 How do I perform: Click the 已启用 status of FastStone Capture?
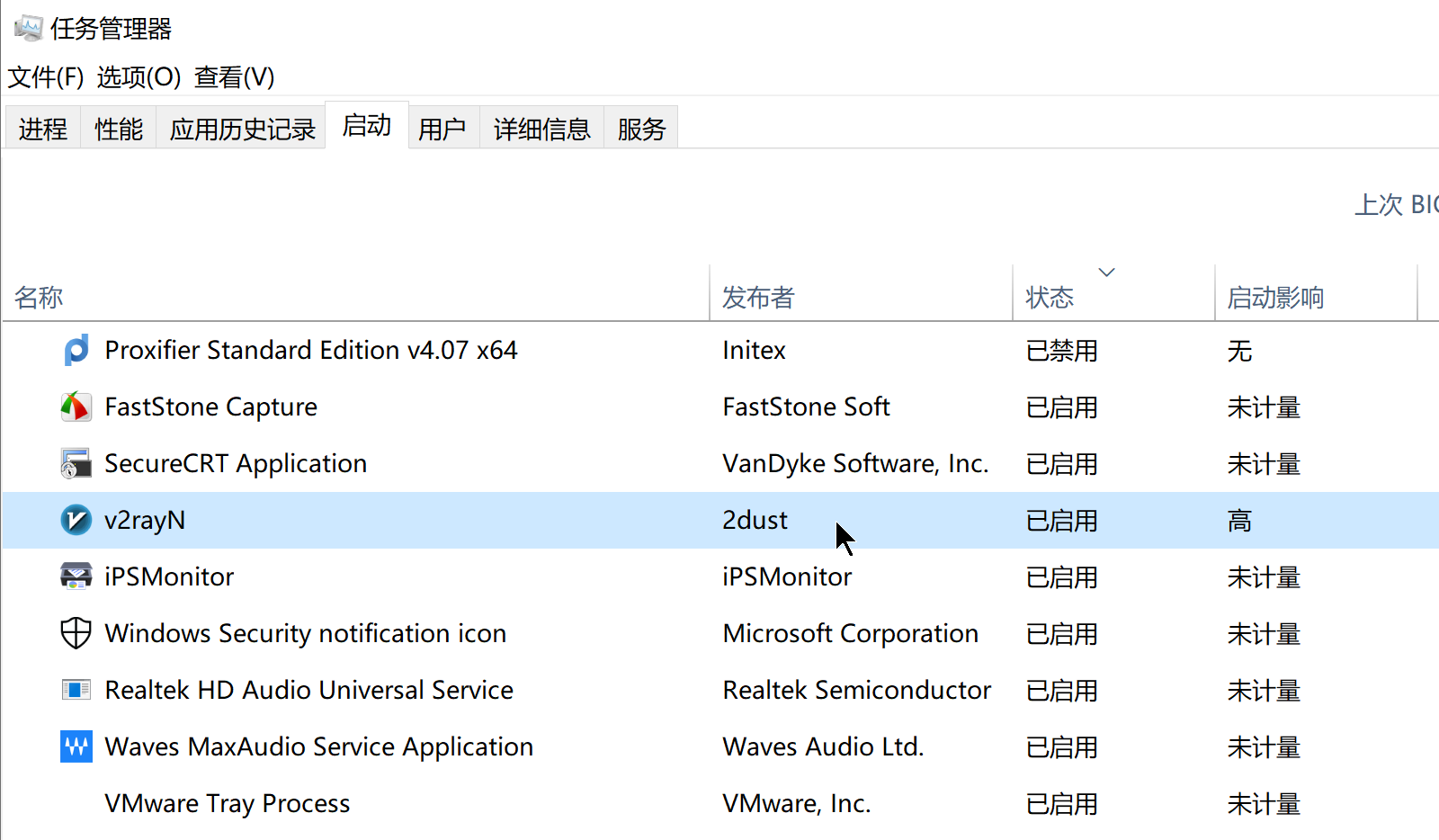[x=1062, y=407]
